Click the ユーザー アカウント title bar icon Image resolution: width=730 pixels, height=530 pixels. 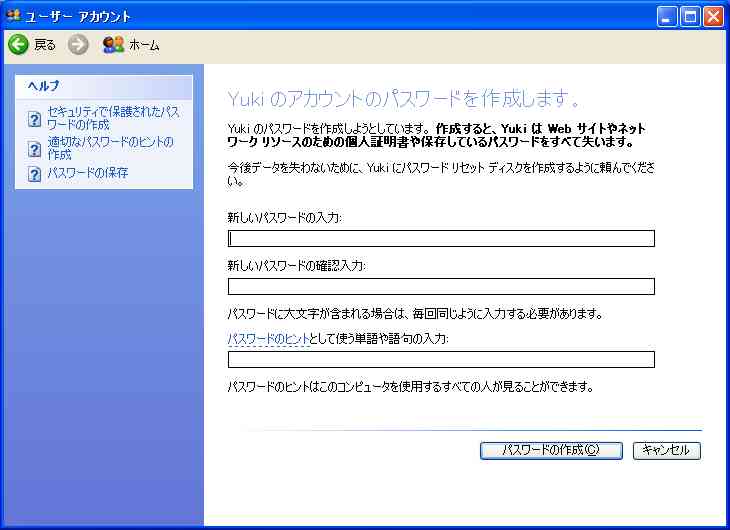coord(14,15)
